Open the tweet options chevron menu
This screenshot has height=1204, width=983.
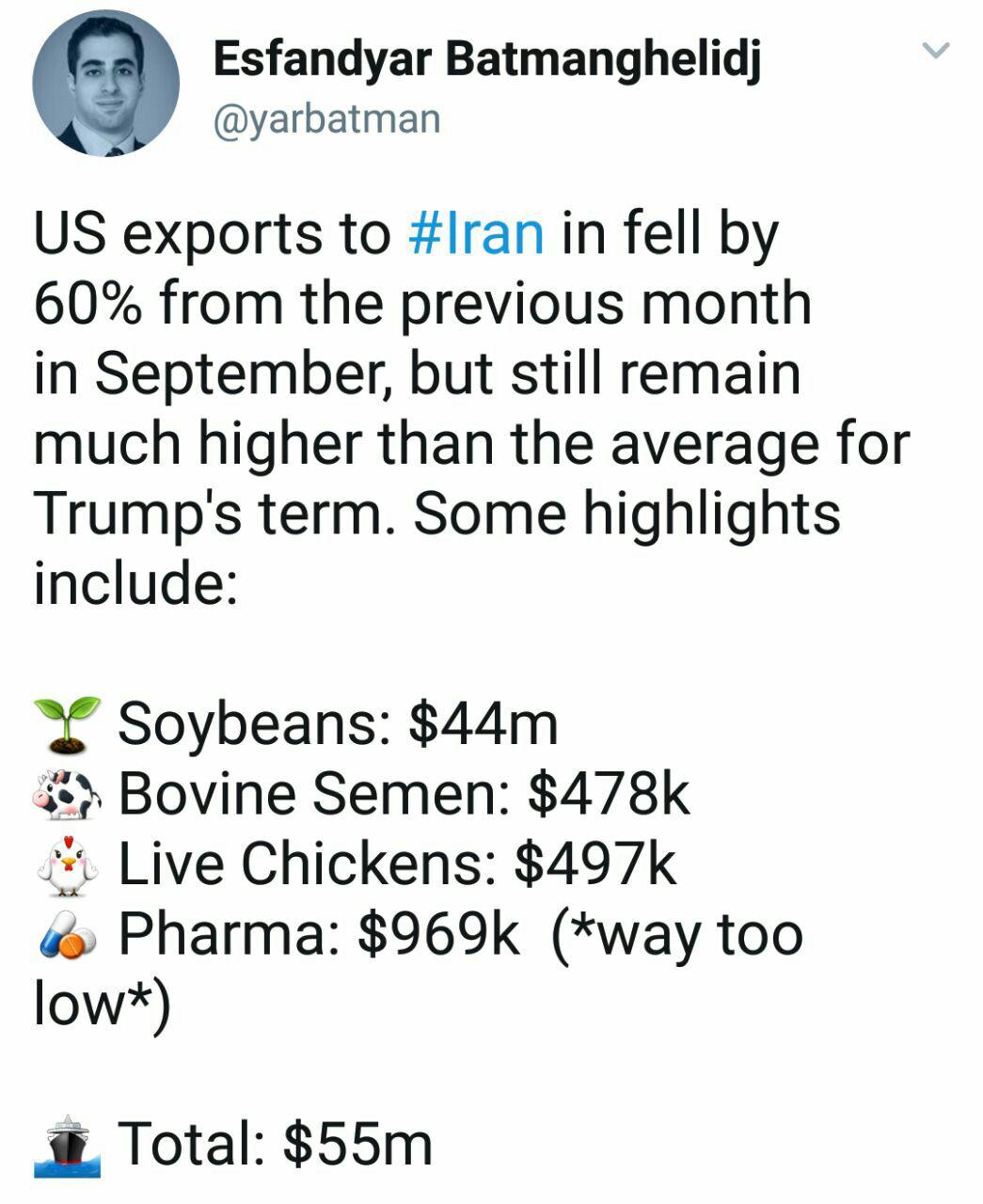936,51
